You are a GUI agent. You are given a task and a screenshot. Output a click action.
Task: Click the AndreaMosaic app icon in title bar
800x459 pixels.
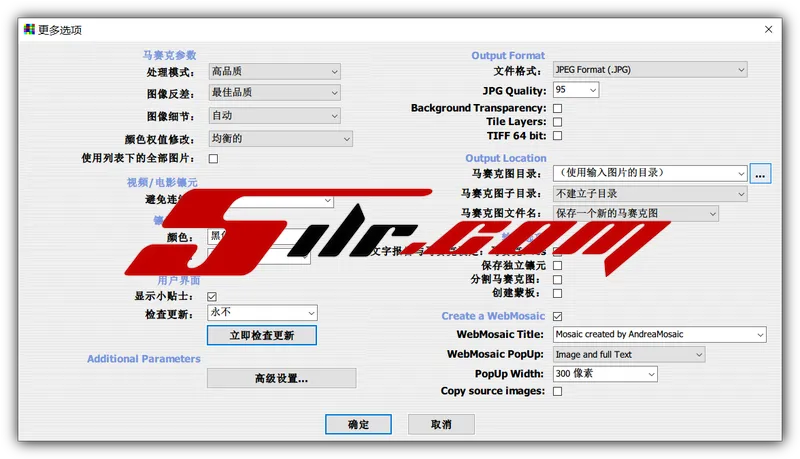coord(29,30)
